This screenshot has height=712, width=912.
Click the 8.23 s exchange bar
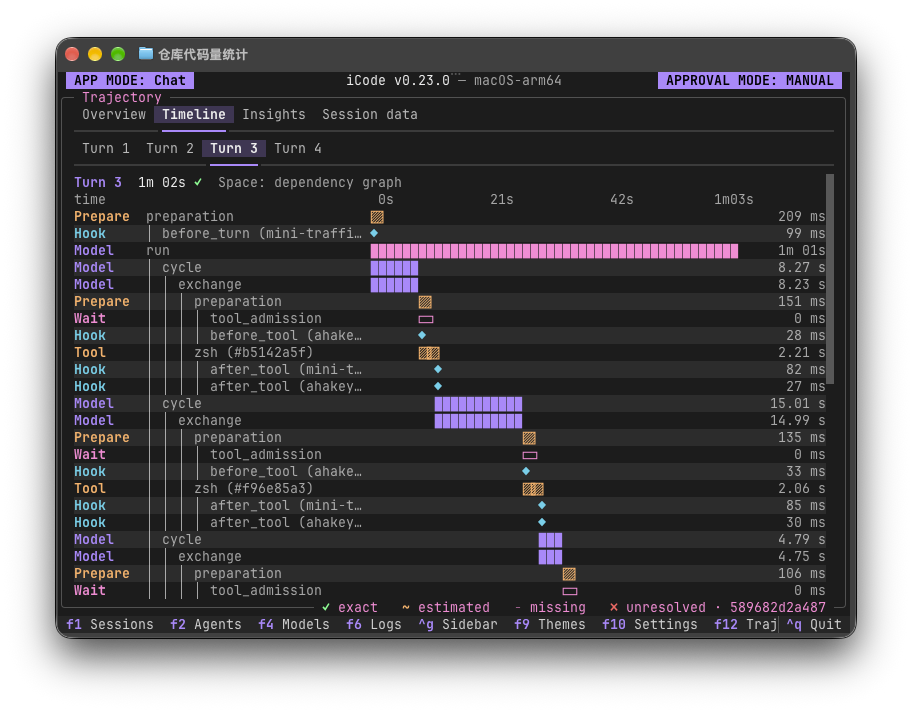[x=394, y=284]
